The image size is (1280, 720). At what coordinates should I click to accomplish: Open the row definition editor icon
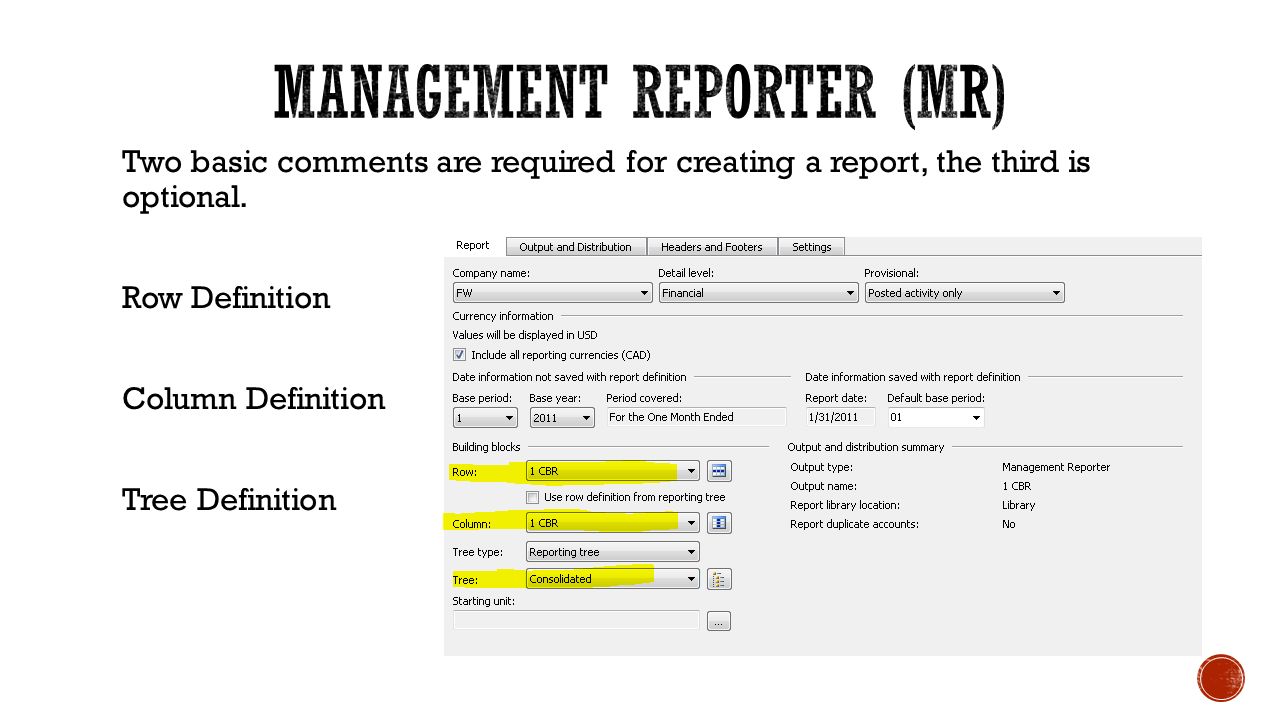719,471
